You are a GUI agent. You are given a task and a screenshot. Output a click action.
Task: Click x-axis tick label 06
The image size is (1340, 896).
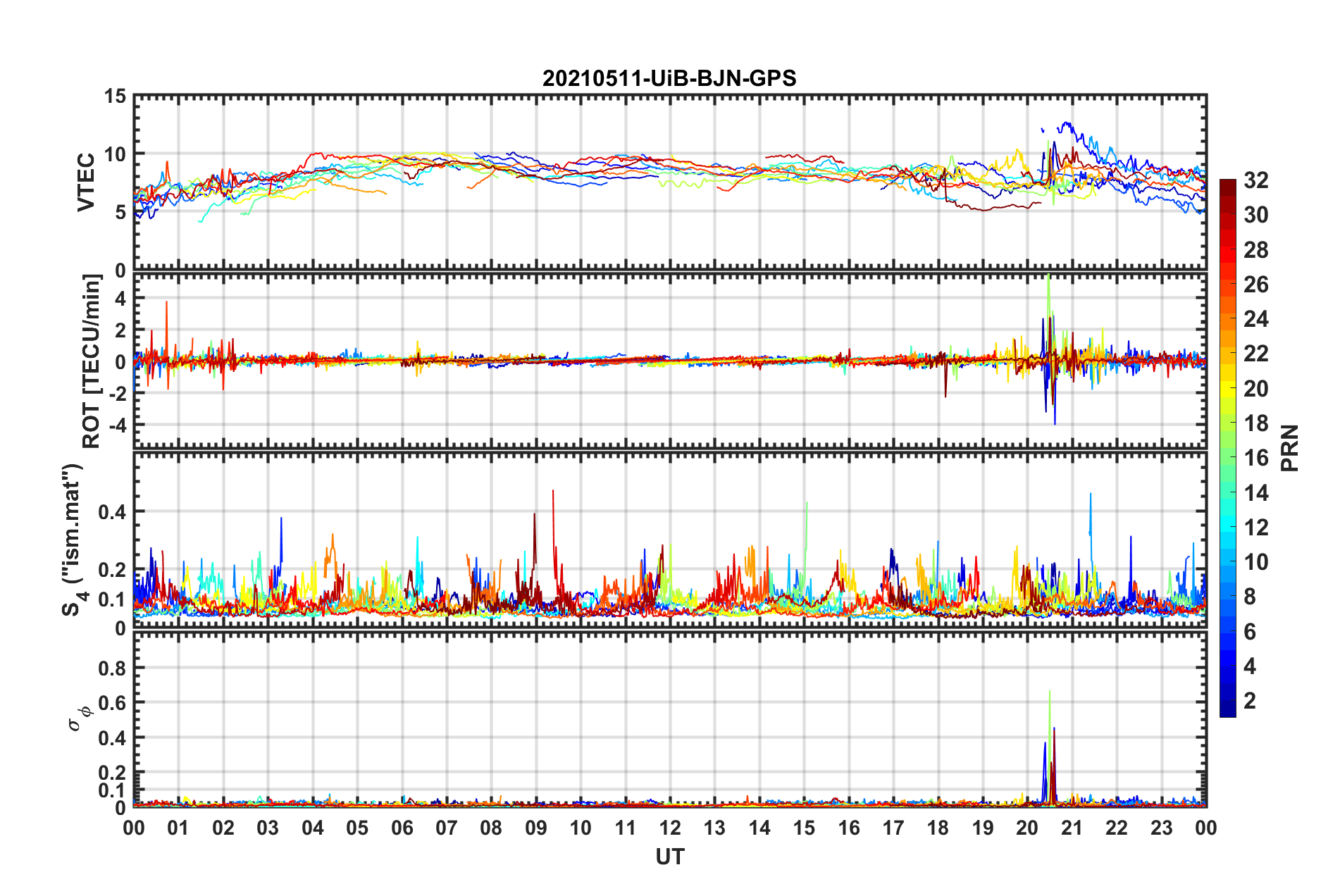coord(402,828)
